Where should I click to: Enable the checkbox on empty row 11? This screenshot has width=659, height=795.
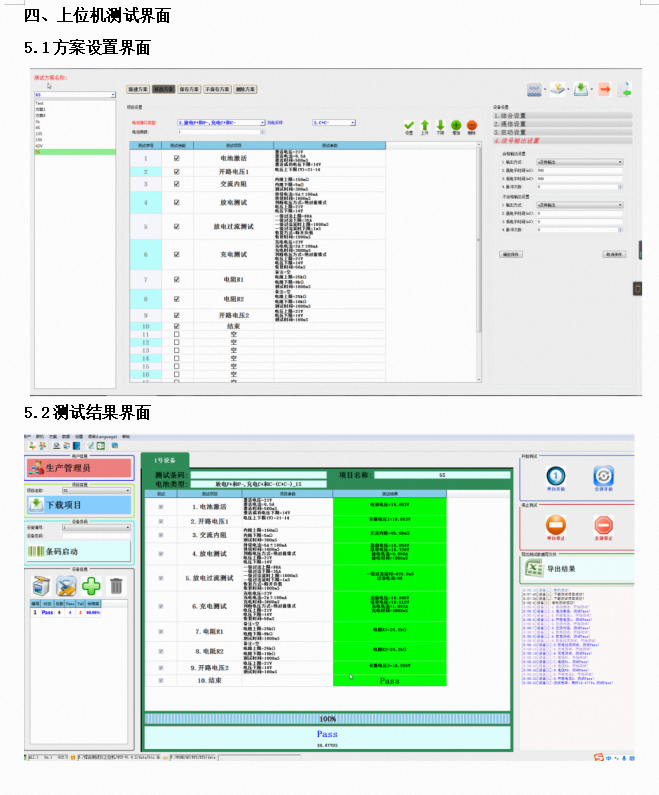[x=177, y=335]
